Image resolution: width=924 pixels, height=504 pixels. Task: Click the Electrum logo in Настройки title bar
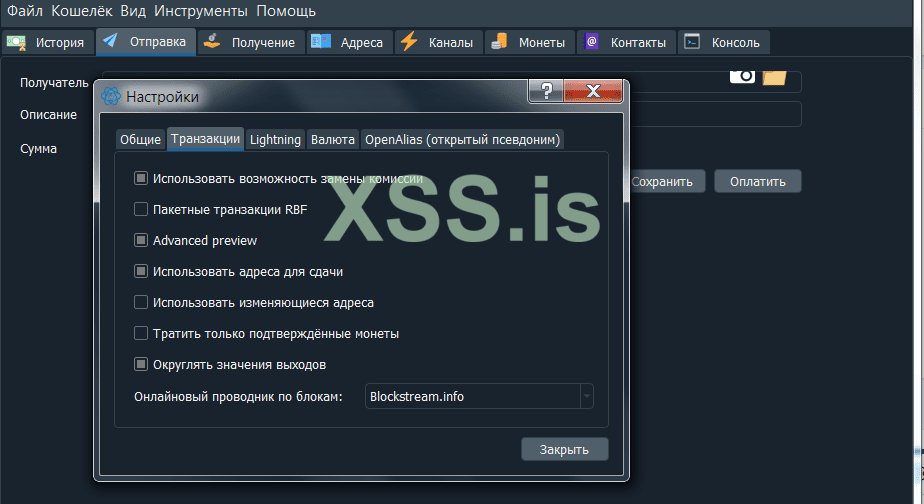coord(111,96)
